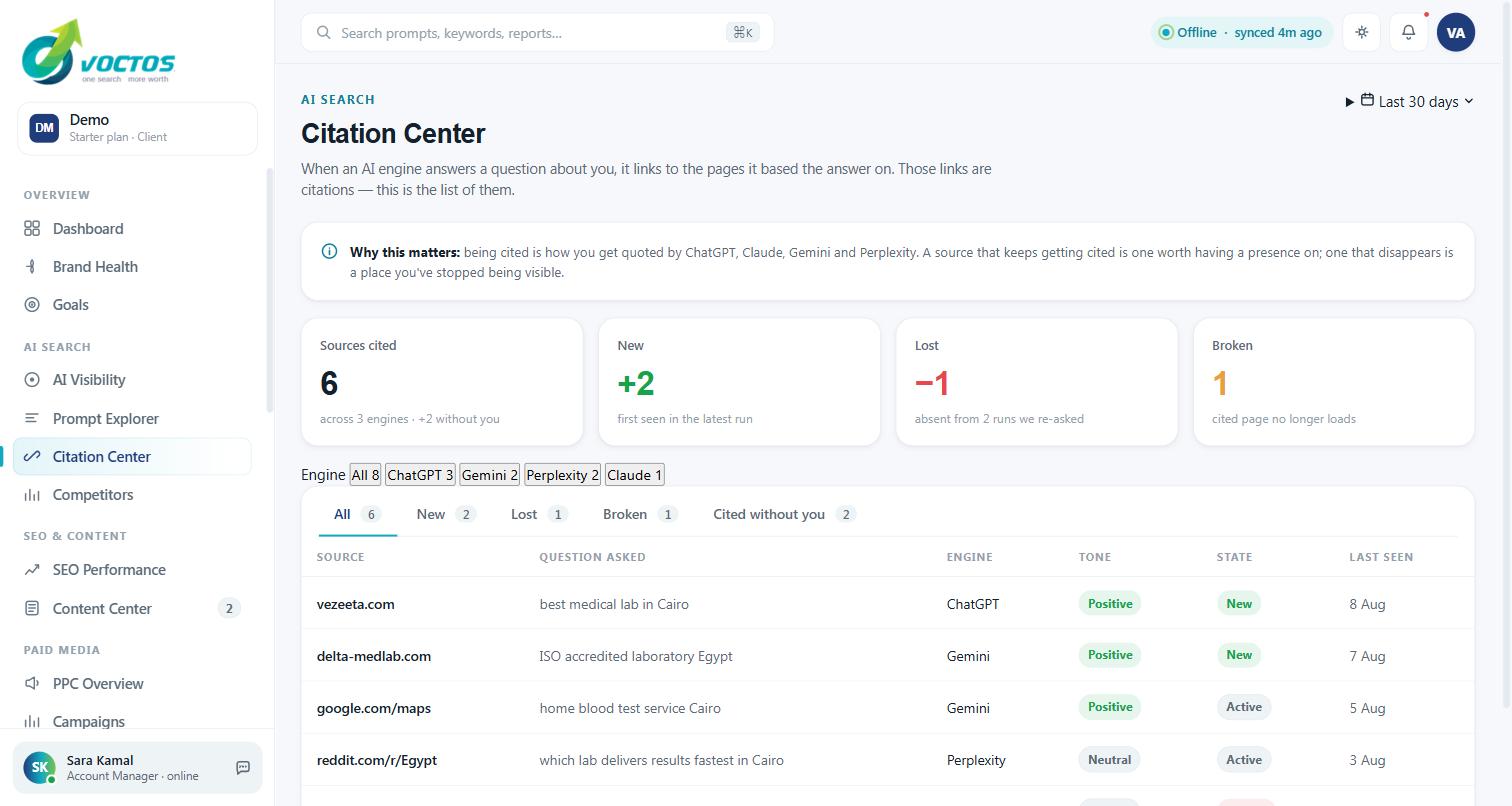Open SEO Performance page
The width and height of the screenshot is (1512, 806).
132,570
